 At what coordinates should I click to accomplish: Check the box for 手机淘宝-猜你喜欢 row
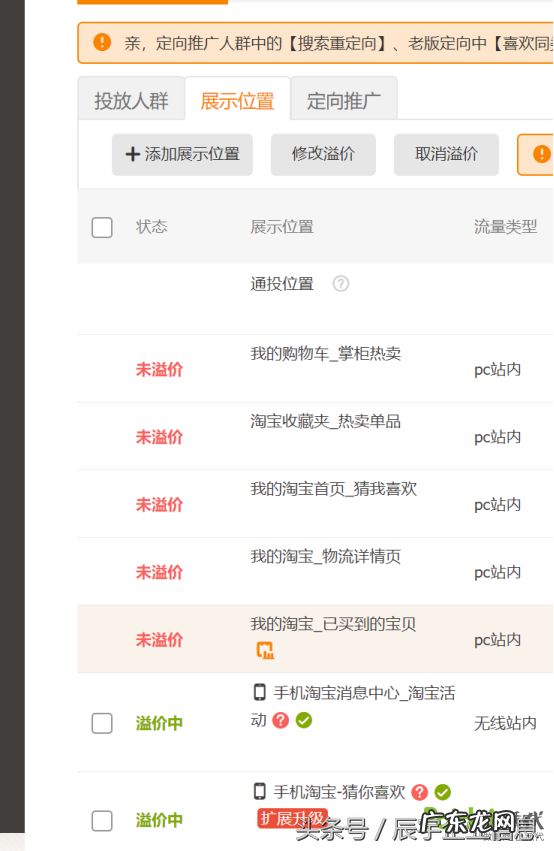pos(102,821)
